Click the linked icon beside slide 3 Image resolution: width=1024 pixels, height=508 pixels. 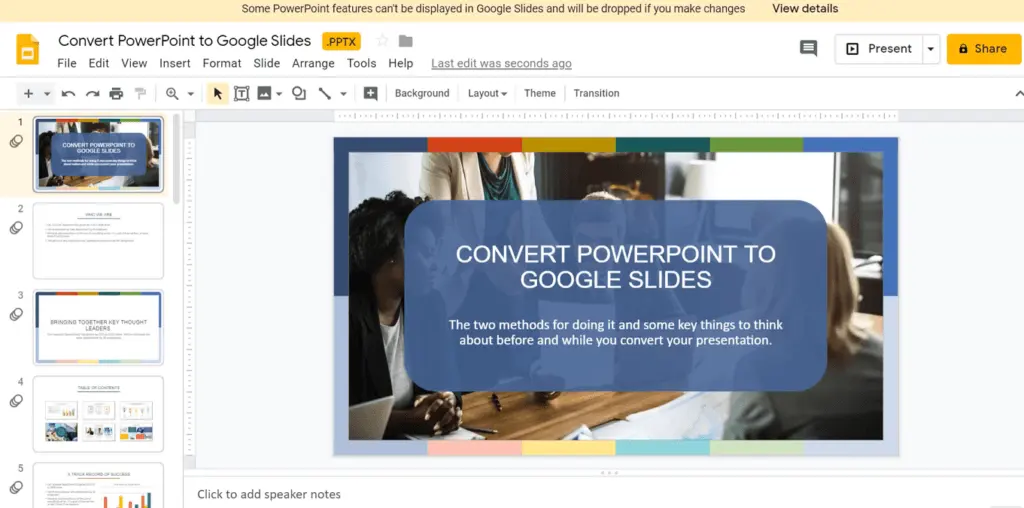pyautogui.click(x=16, y=314)
